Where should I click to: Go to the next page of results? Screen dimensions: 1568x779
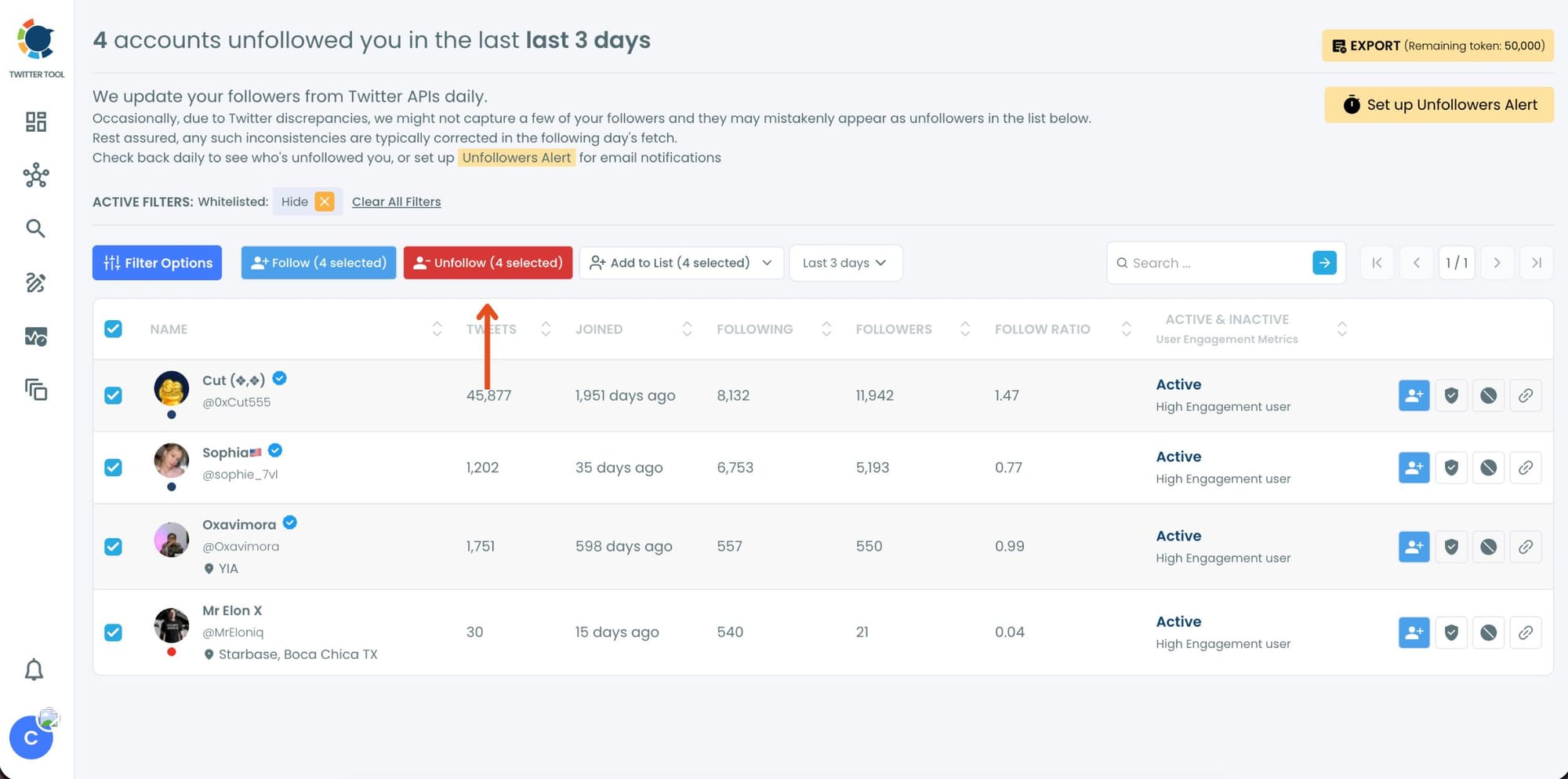1497,263
